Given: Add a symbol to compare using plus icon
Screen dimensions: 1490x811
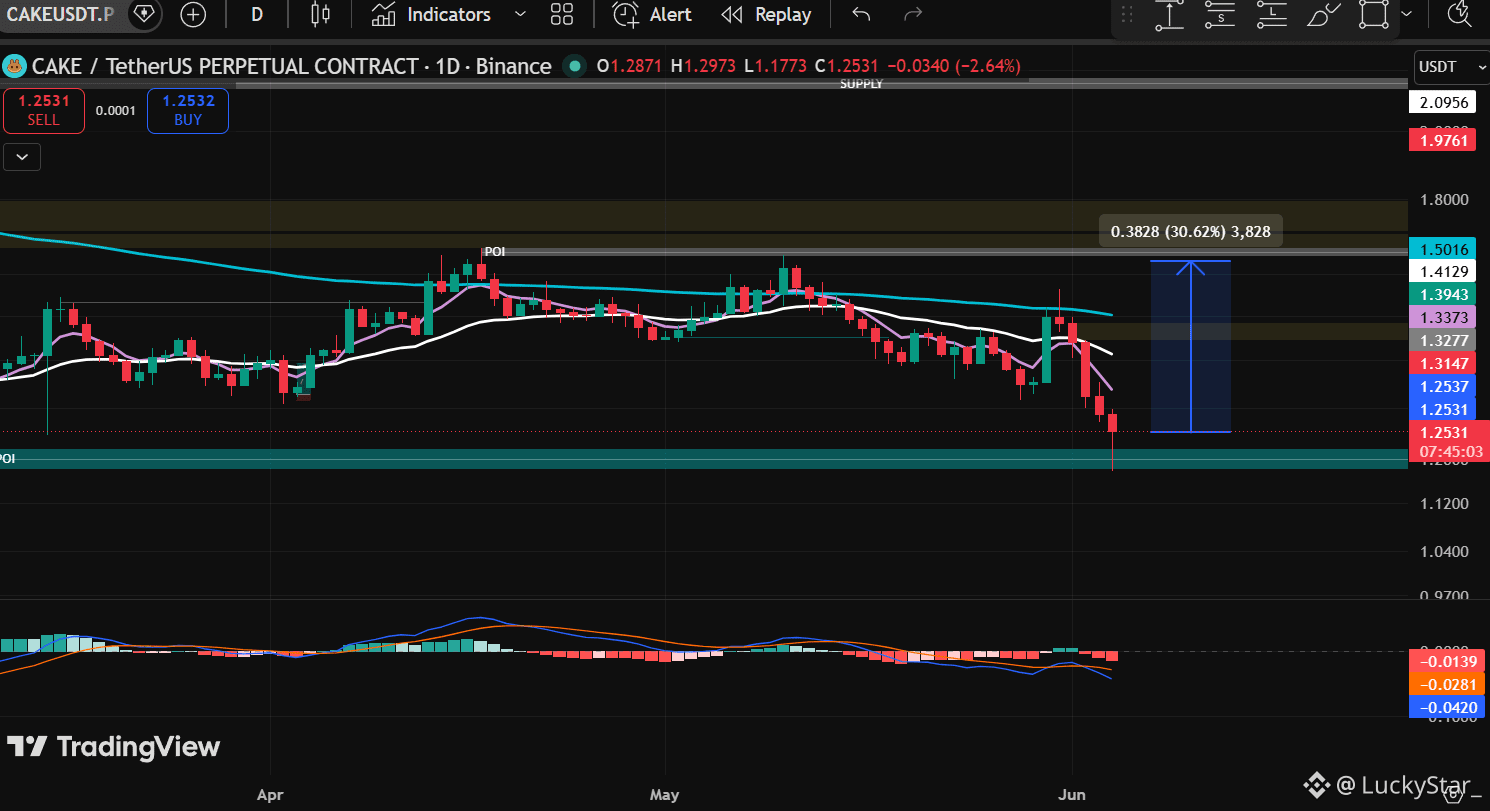Looking at the screenshot, I should coord(193,14).
